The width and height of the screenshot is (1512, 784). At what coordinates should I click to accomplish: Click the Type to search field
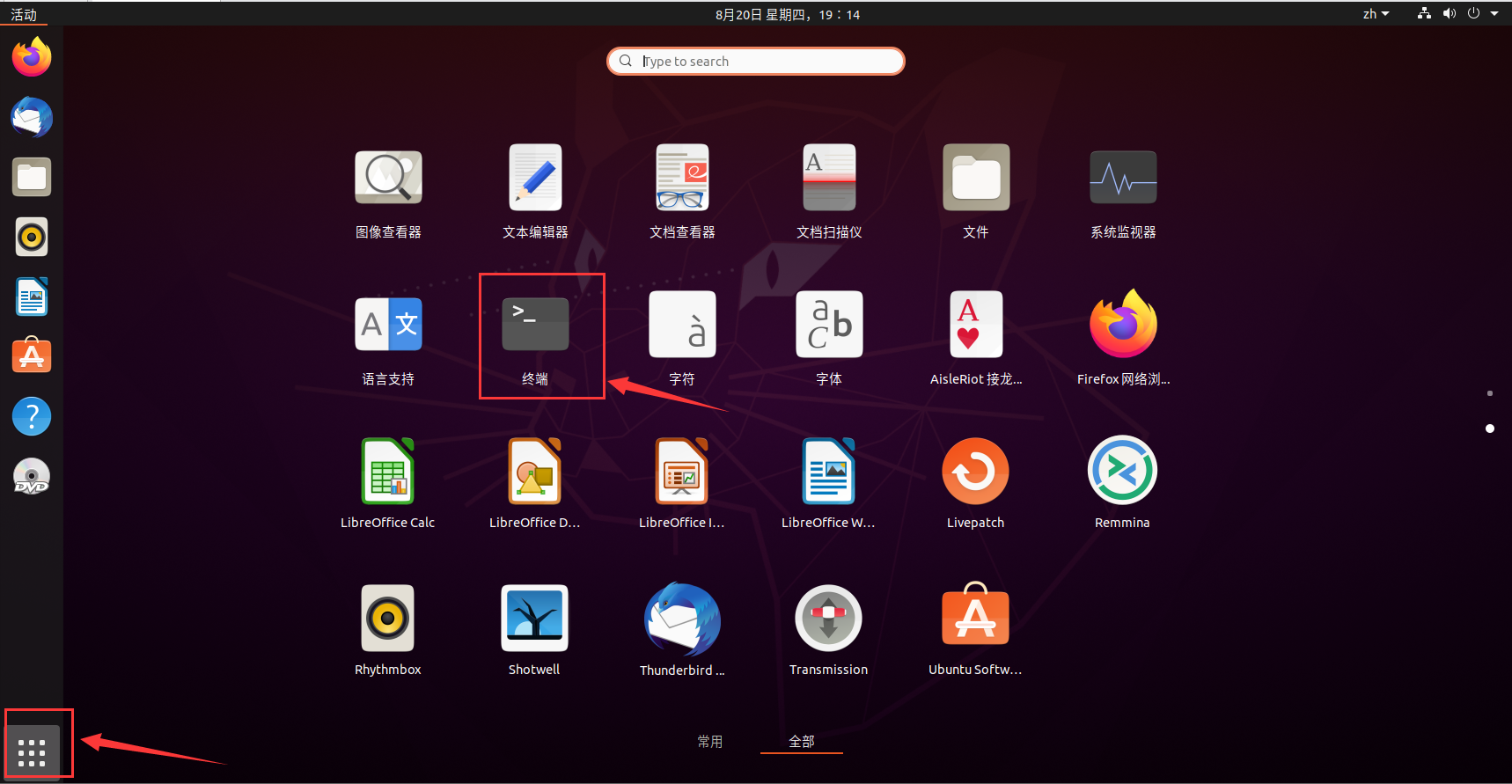tap(756, 61)
